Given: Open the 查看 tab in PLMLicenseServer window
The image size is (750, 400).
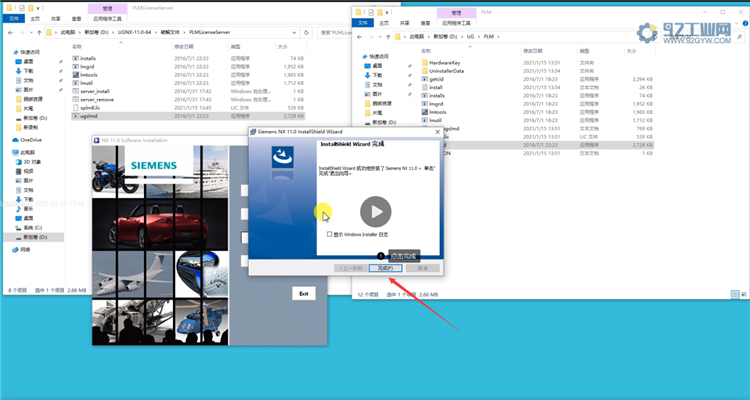Looking at the screenshot, I should coord(77,19).
